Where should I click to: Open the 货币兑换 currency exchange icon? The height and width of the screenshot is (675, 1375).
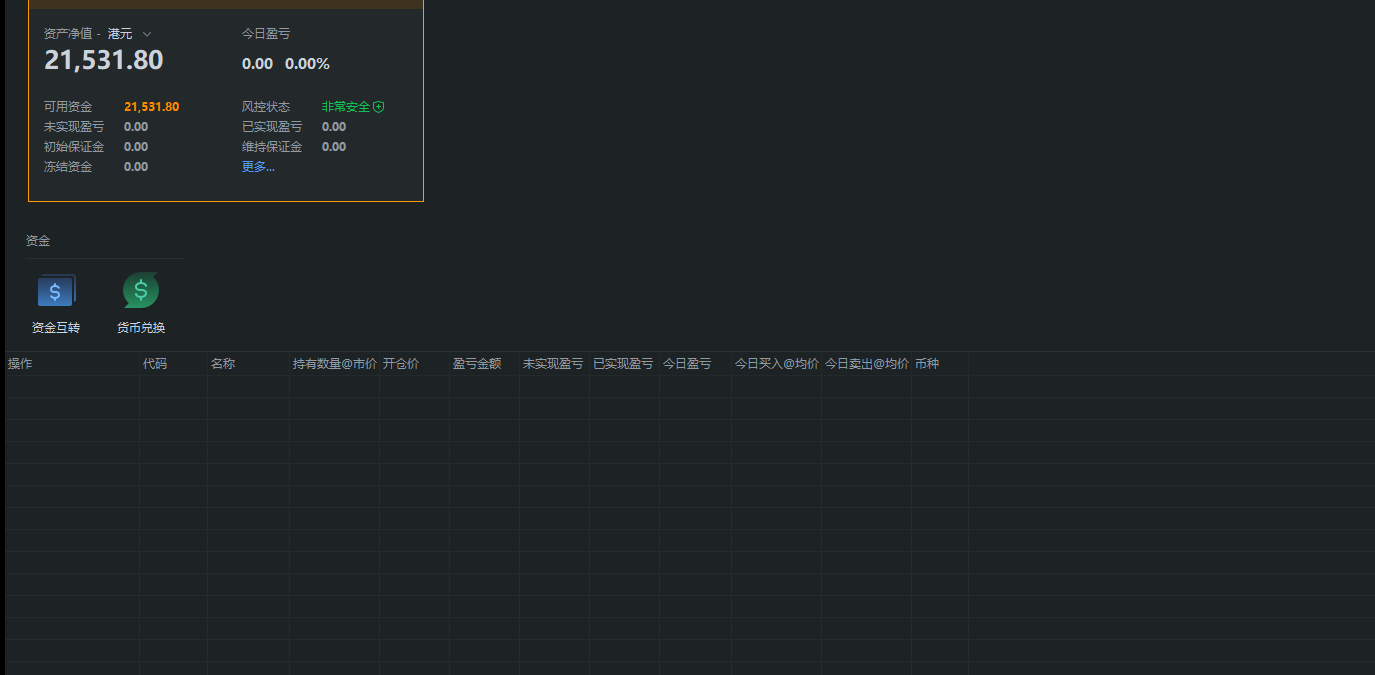(x=141, y=291)
